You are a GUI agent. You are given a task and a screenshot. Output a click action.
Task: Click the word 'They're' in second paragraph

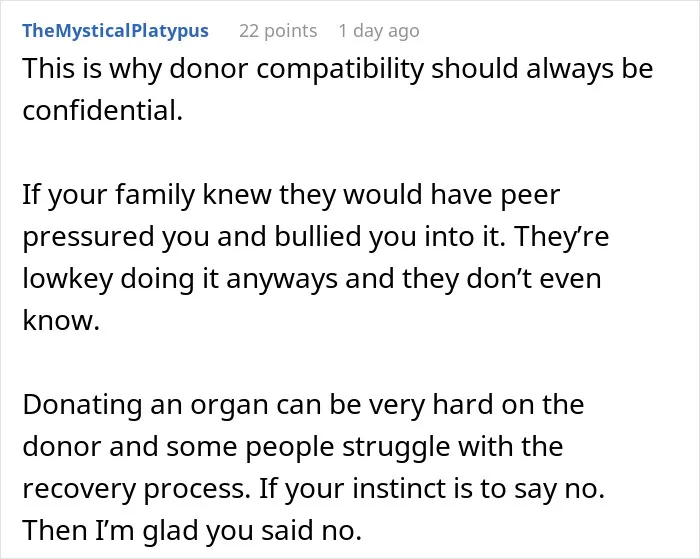click(x=562, y=236)
